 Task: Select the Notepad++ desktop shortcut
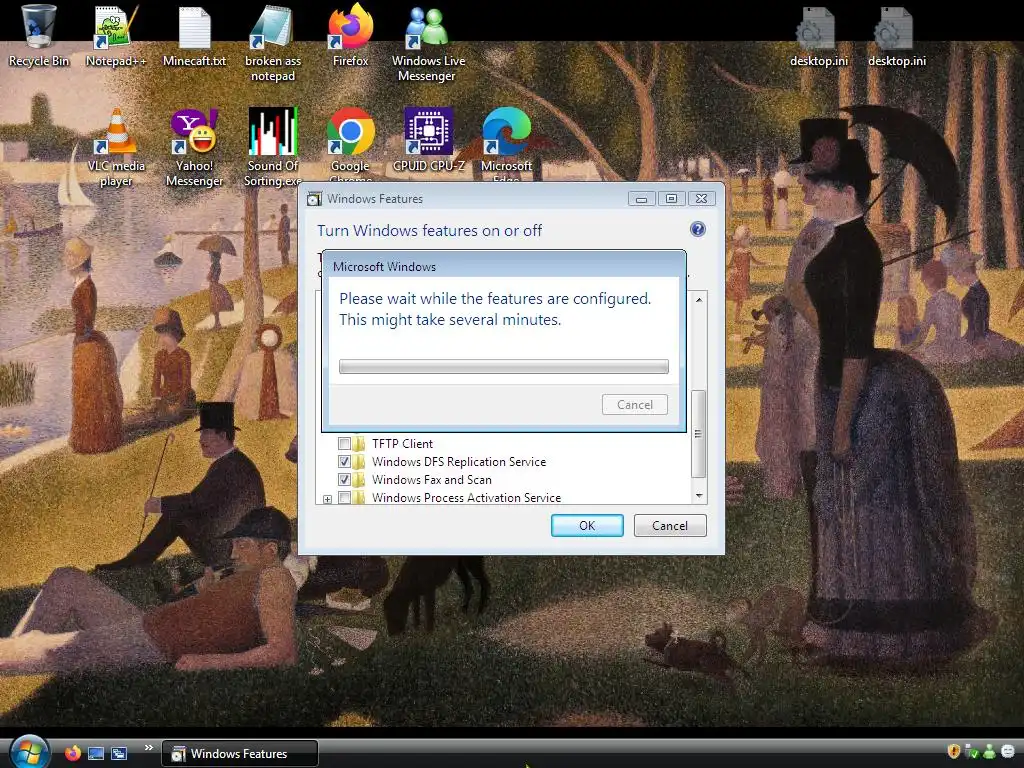116,36
